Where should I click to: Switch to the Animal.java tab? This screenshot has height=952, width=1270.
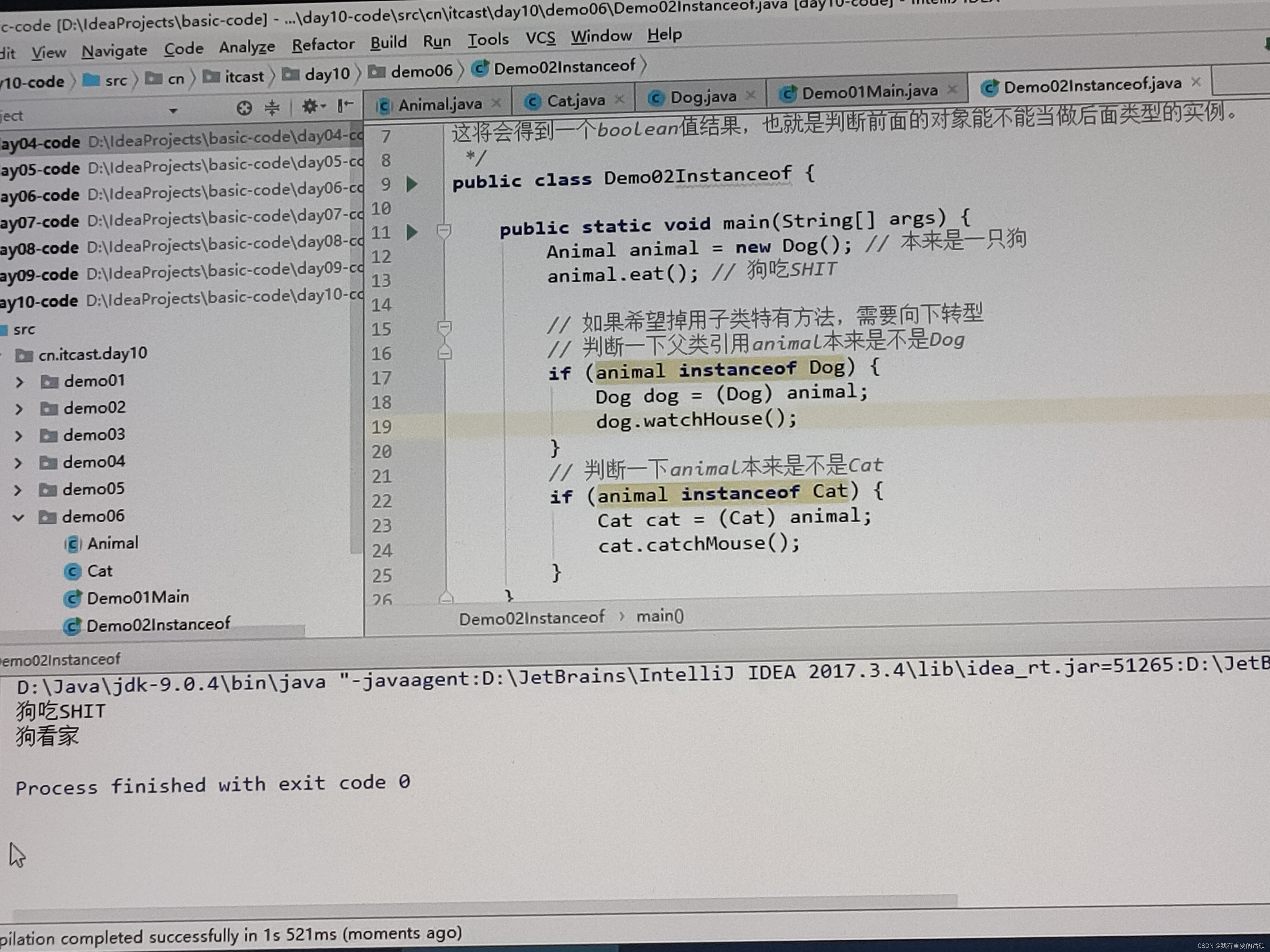point(440,104)
